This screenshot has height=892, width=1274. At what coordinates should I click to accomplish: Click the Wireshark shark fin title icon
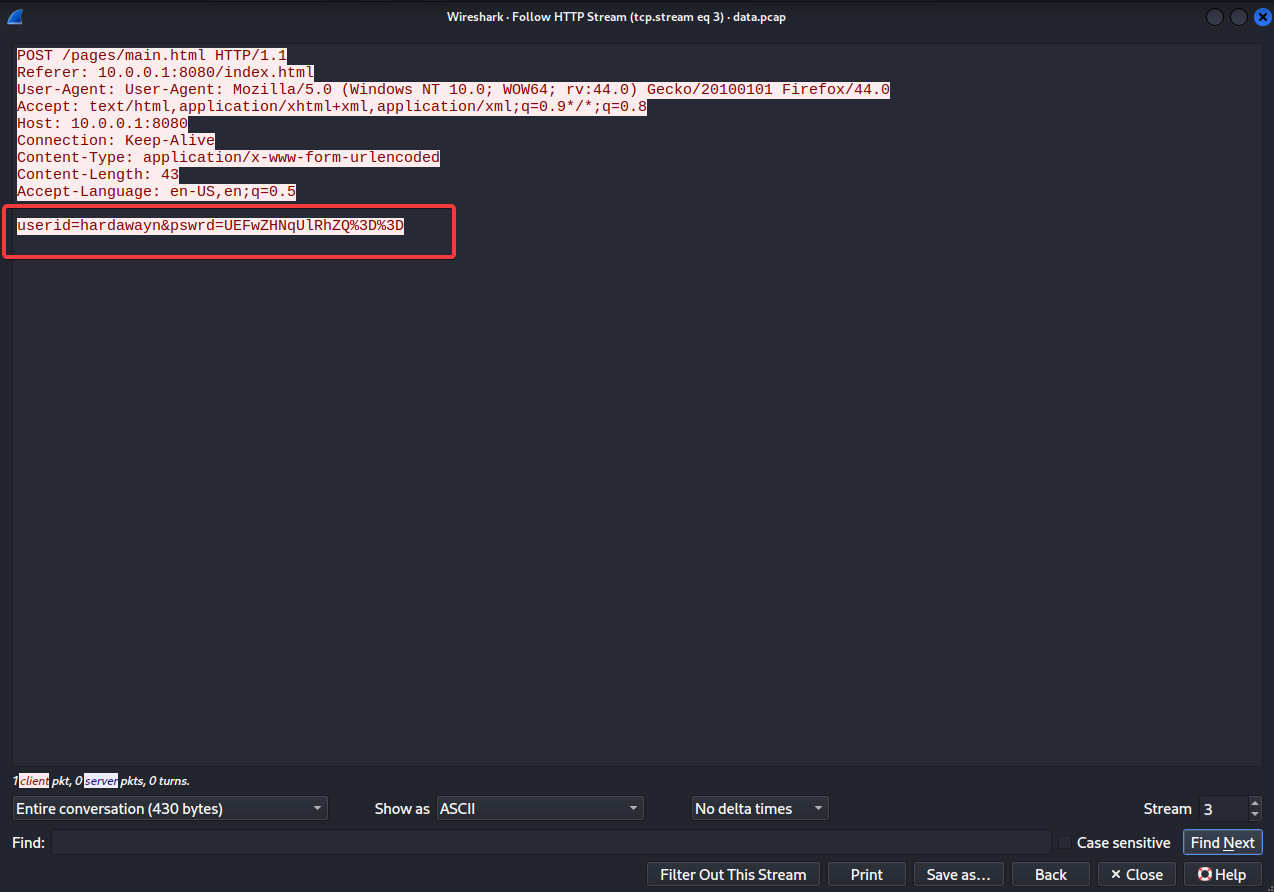[x=15, y=16]
